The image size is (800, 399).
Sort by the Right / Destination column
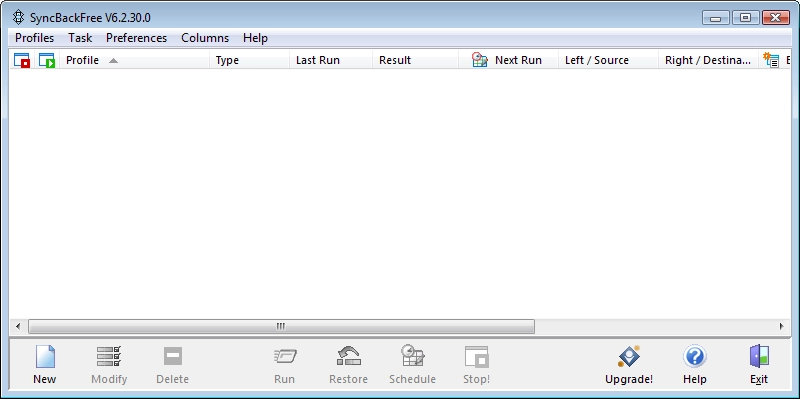click(x=708, y=60)
